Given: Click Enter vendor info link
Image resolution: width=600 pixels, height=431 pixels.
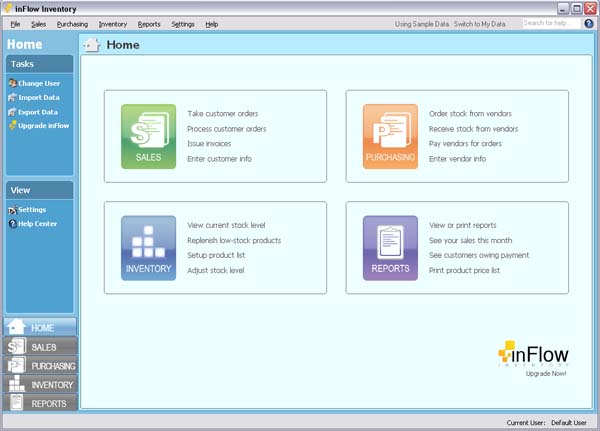Looking at the screenshot, I should click(458, 159).
